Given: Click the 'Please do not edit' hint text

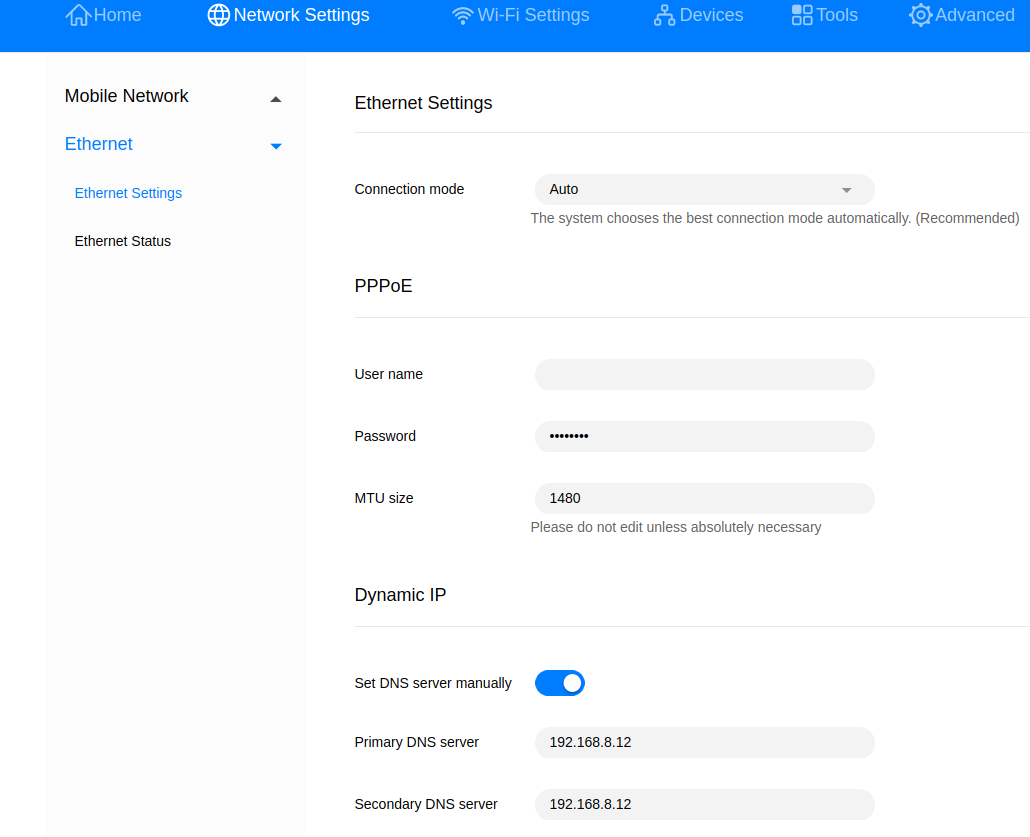Looking at the screenshot, I should point(675,528).
